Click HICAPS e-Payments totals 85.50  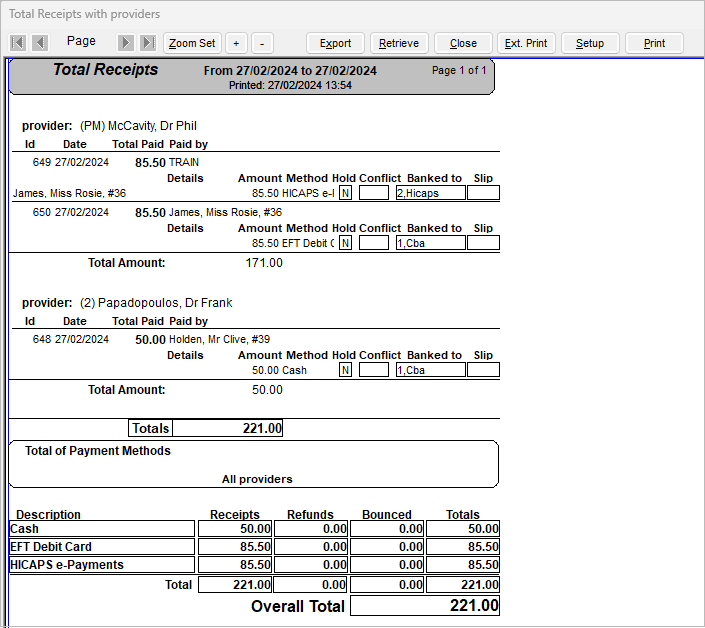pos(463,565)
